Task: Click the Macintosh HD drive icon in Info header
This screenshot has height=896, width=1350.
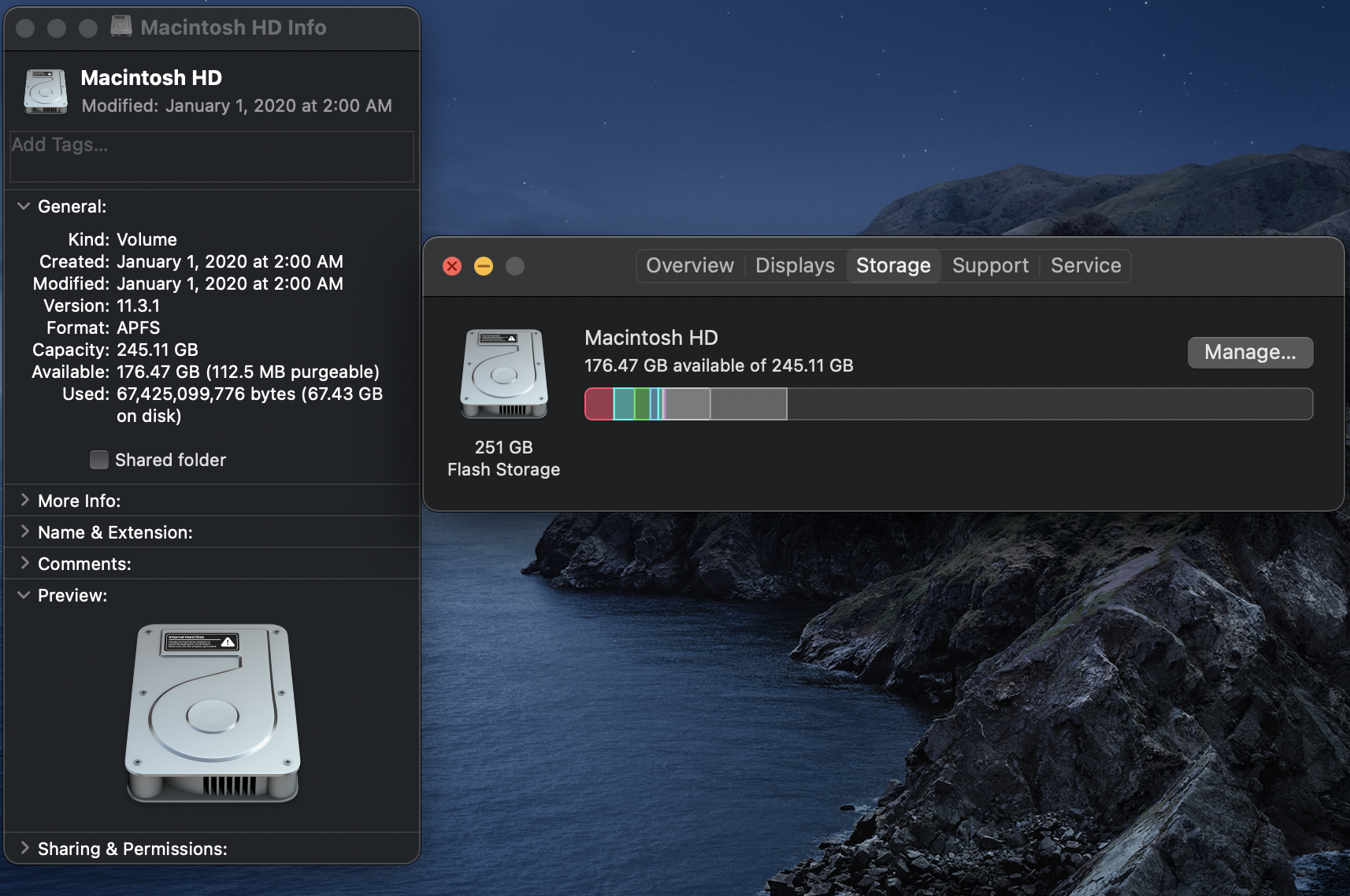Action: (x=46, y=92)
